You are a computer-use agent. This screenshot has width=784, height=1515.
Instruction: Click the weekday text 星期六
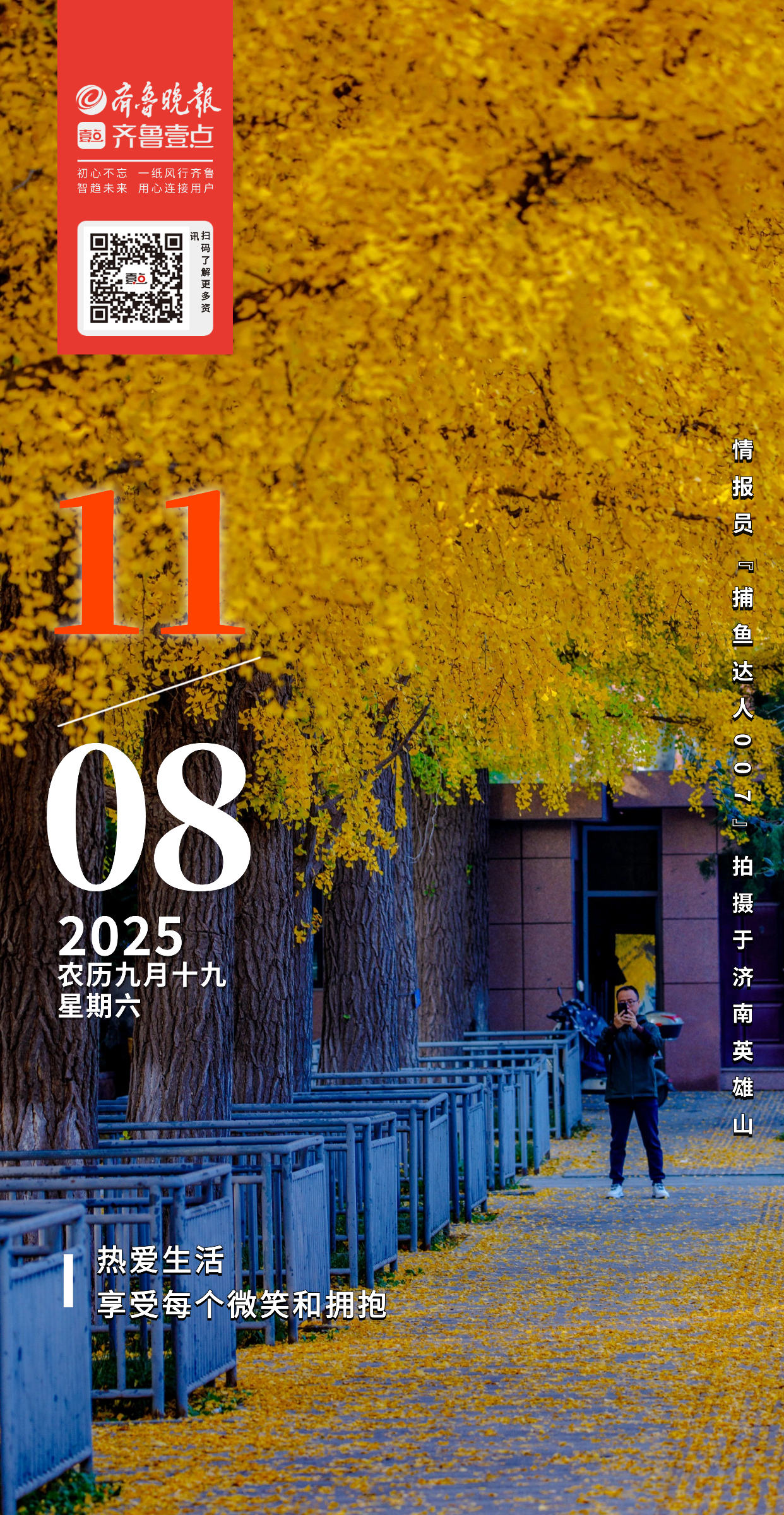99,1006
